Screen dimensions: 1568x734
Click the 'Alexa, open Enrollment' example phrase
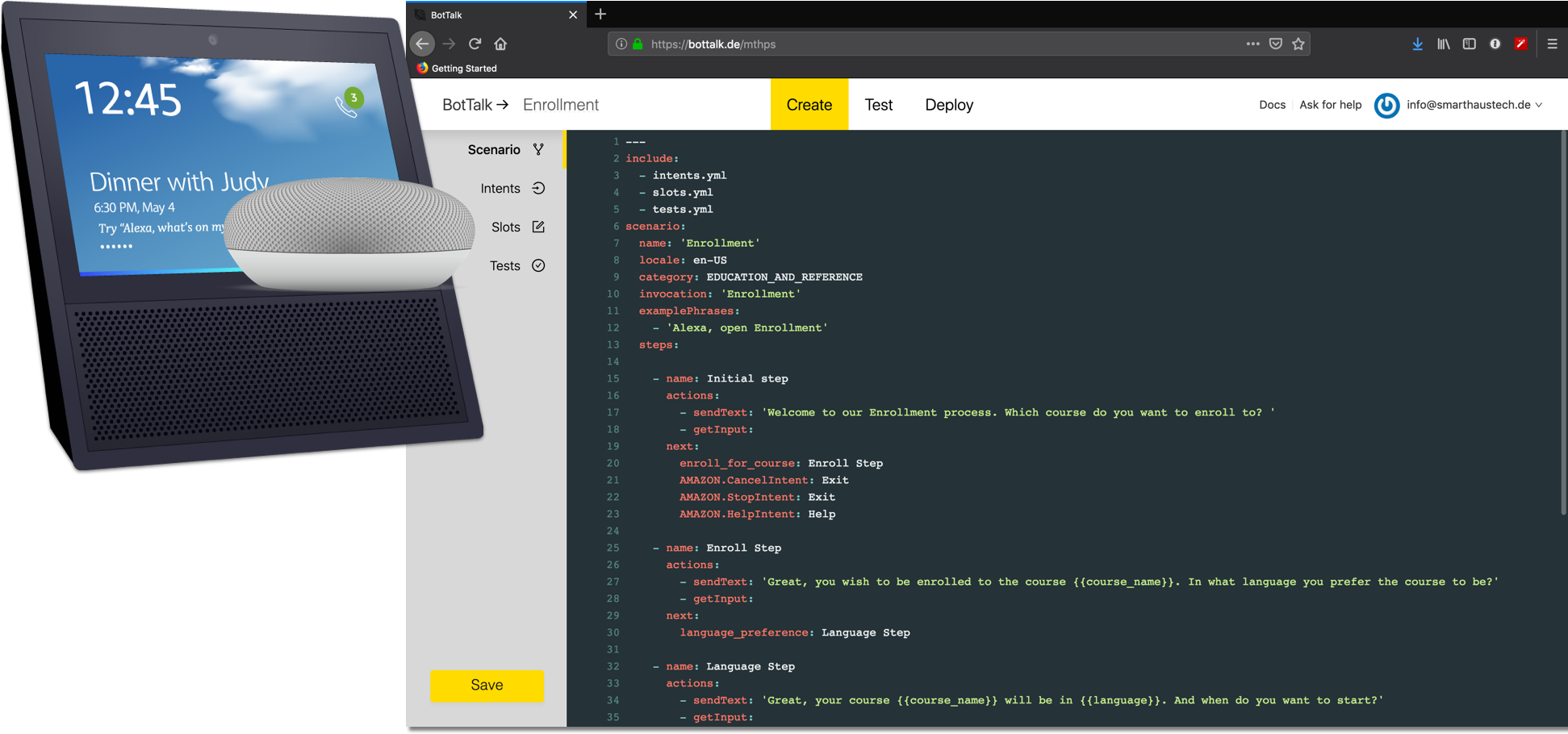[740, 327]
